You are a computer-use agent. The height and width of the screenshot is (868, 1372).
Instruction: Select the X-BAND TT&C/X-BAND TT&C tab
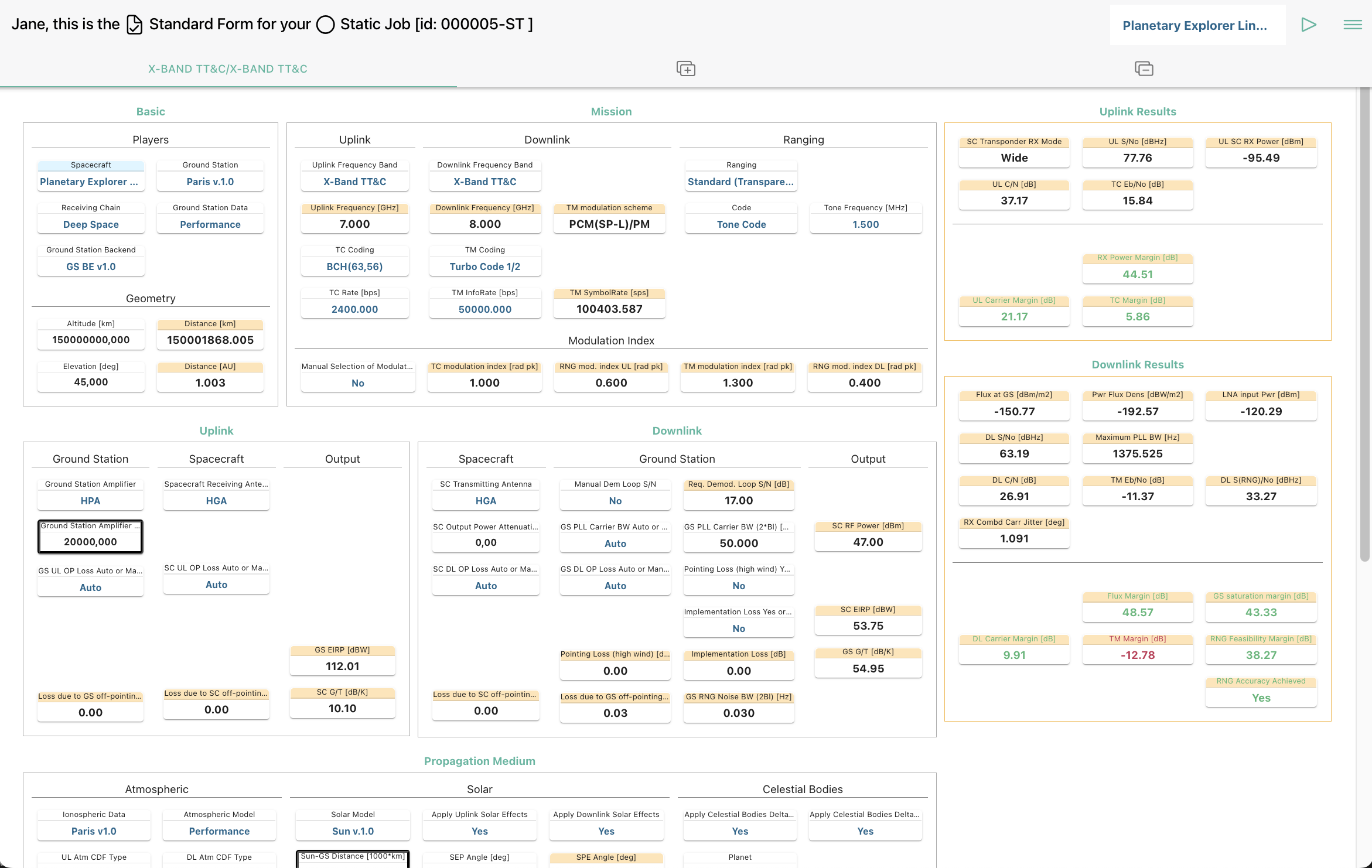tap(227, 69)
